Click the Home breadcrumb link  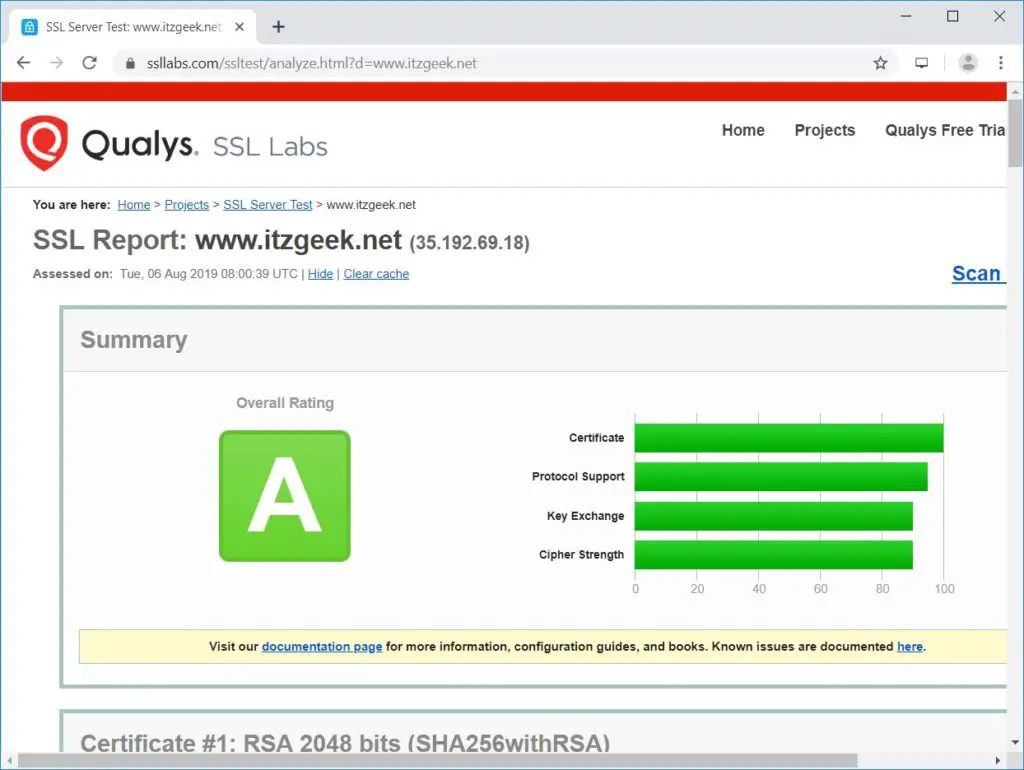pyautogui.click(x=134, y=205)
